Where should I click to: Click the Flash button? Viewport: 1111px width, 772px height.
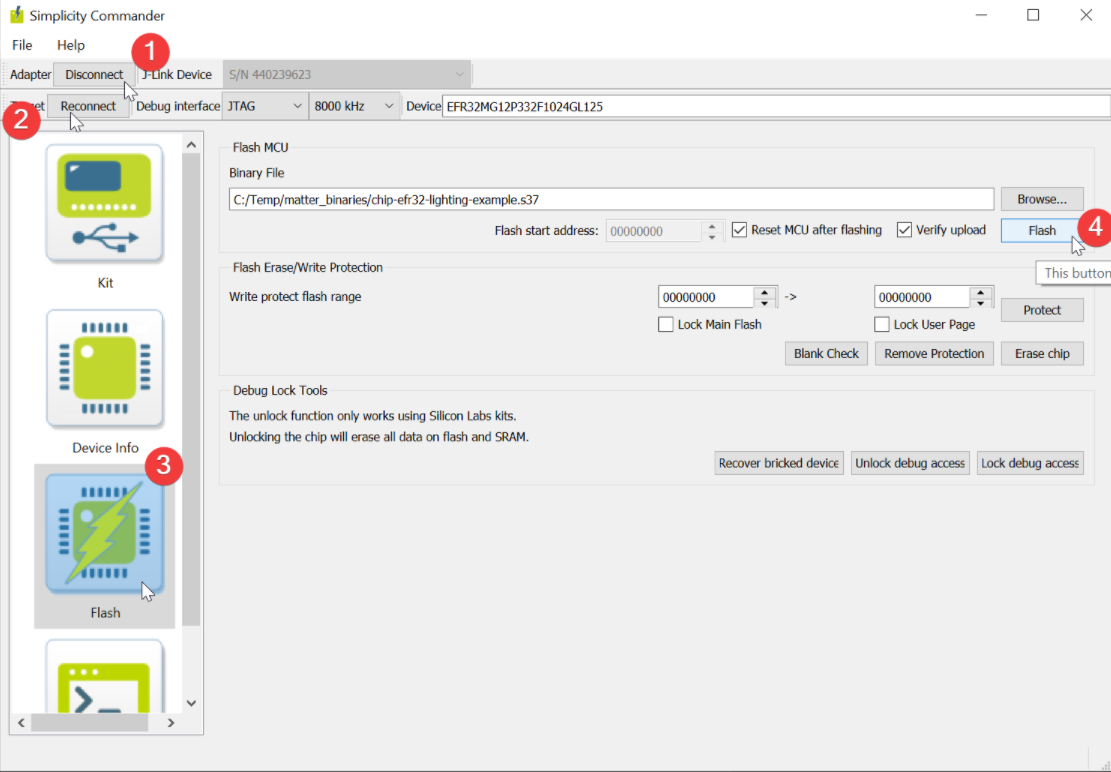(x=1042, y=230)
